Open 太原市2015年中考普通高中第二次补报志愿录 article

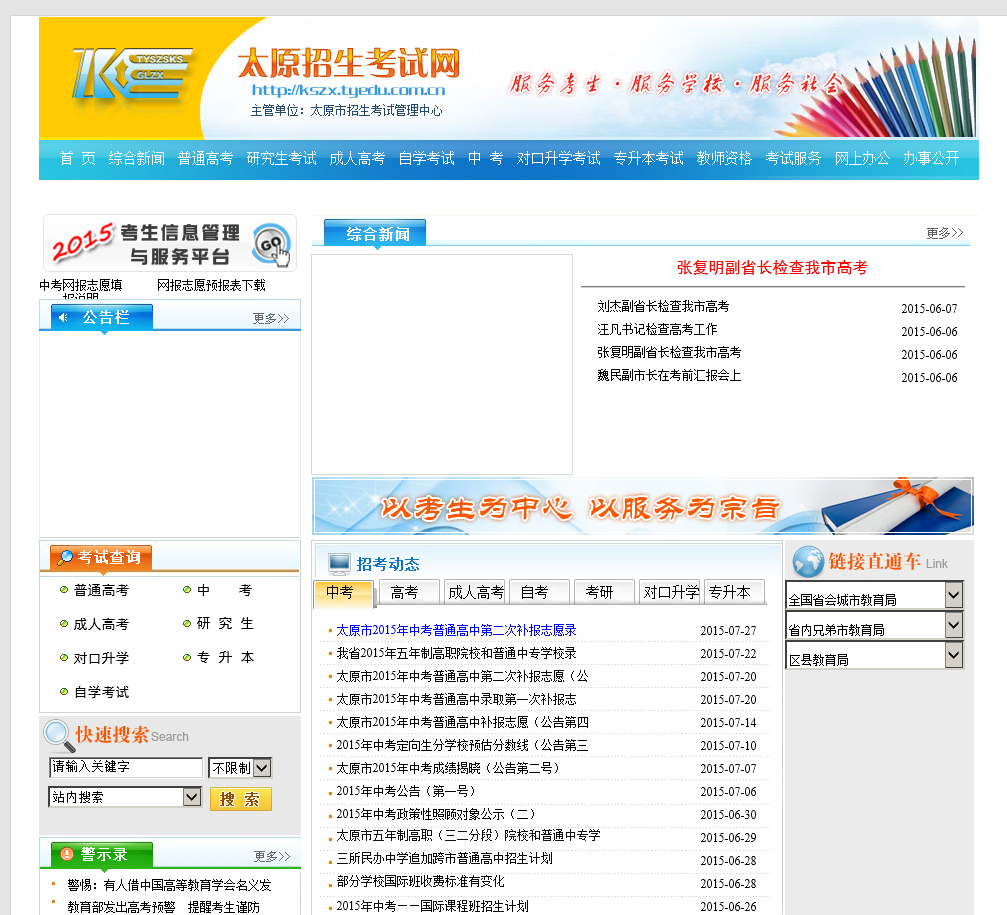coord(456,631)
